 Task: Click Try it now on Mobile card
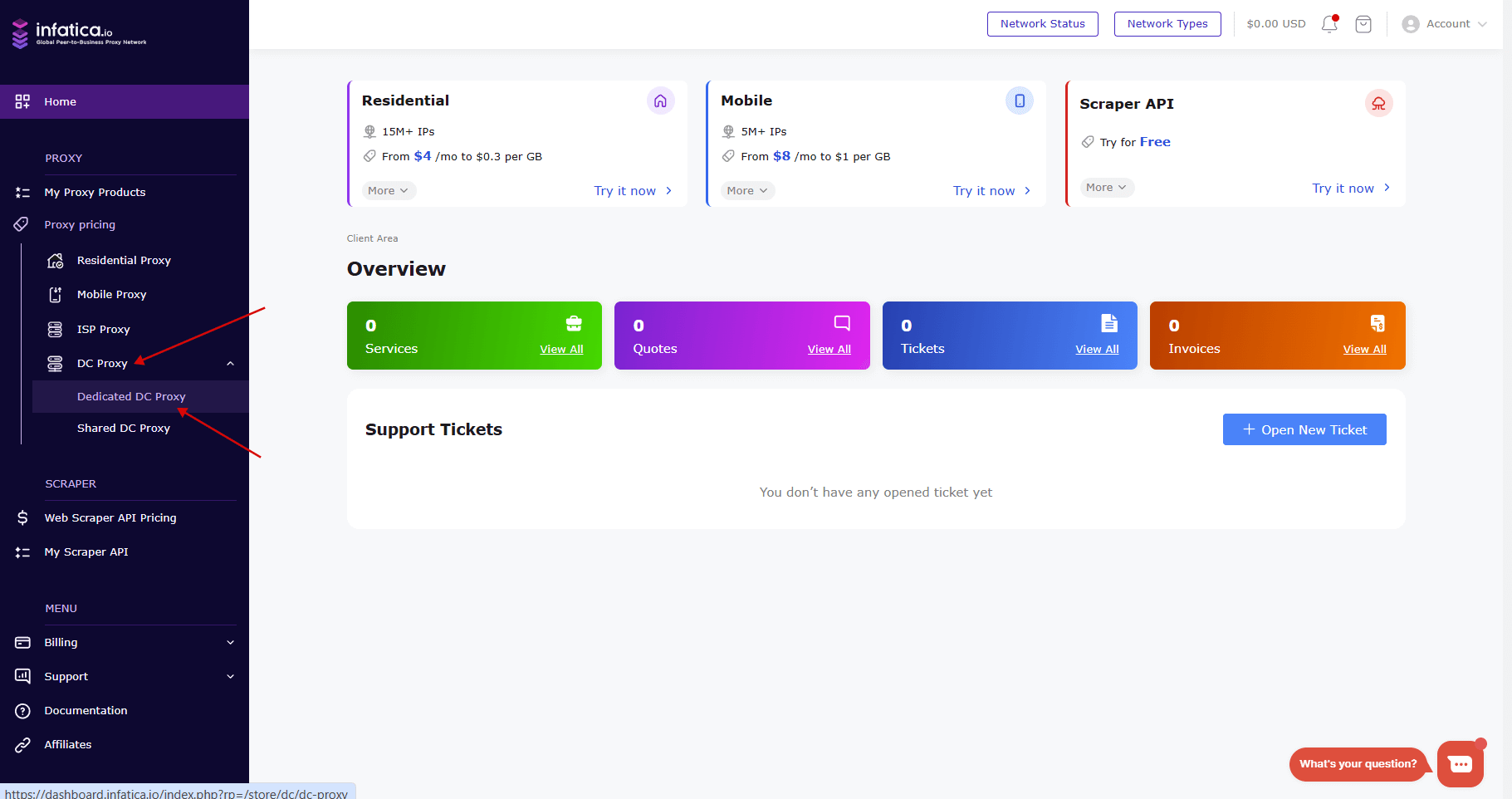(x=991, y=191)
